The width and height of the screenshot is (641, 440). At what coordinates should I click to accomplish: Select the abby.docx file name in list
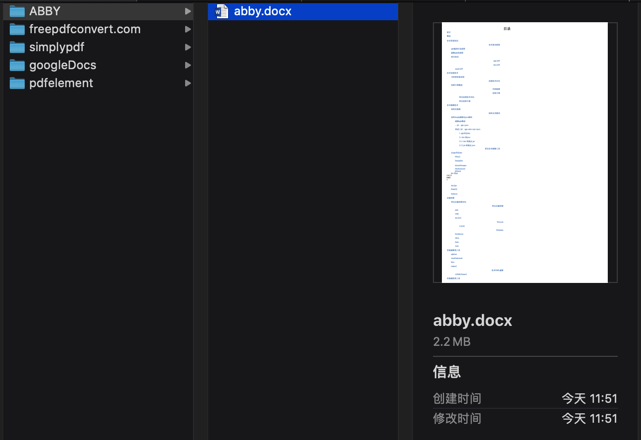pyautogui.click(x=262, y=11)
